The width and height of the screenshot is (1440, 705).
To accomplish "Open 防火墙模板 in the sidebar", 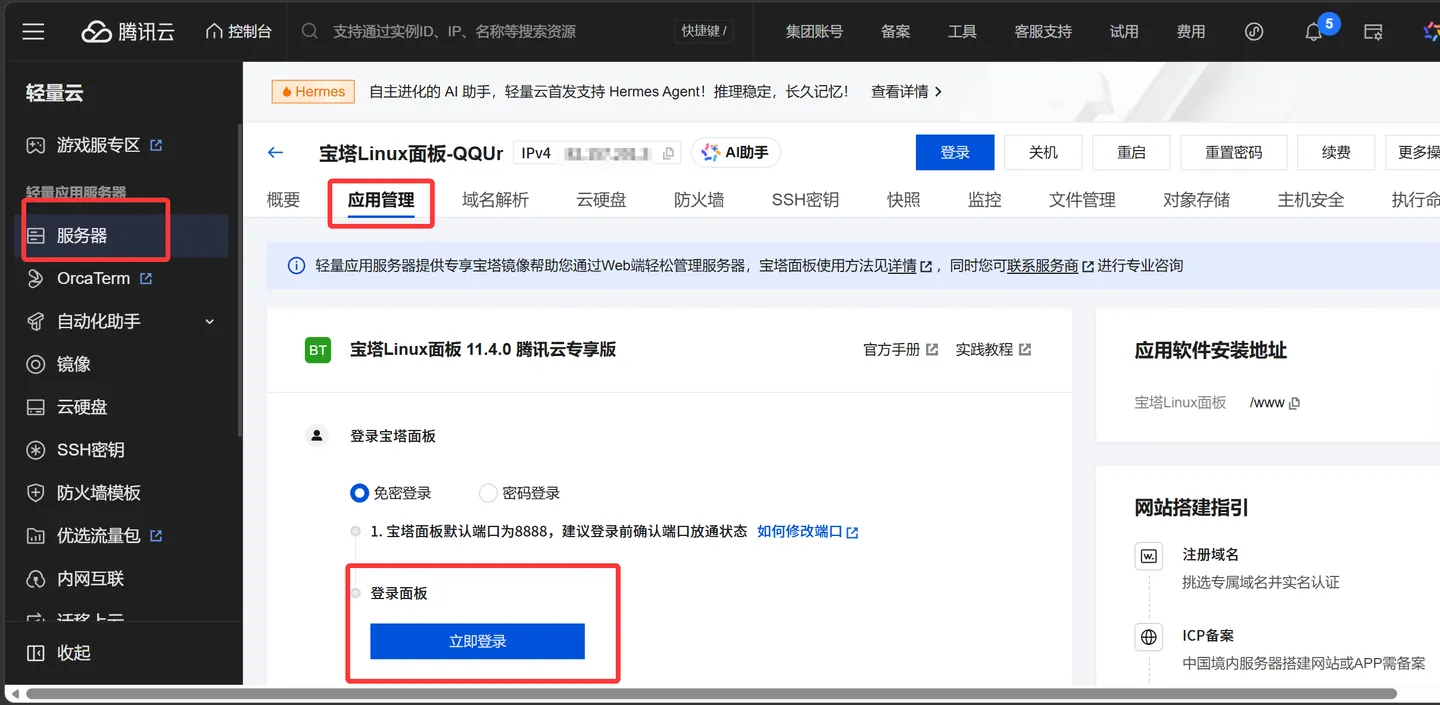I will click(x=98, y=494).
